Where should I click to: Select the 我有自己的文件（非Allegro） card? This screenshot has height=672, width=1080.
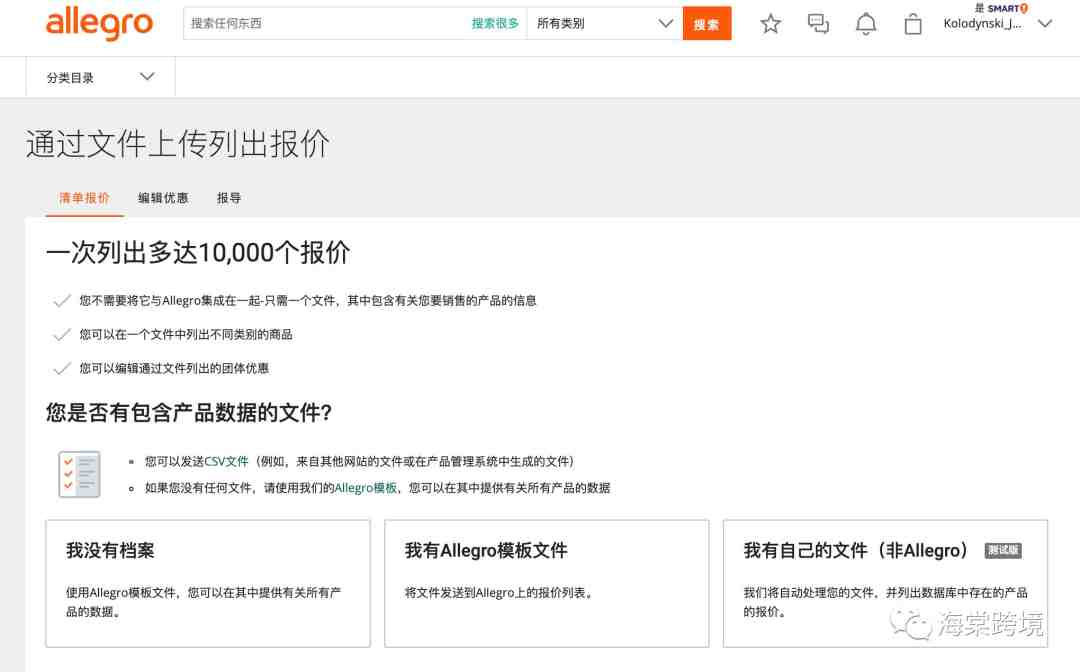tap(885, 583)
